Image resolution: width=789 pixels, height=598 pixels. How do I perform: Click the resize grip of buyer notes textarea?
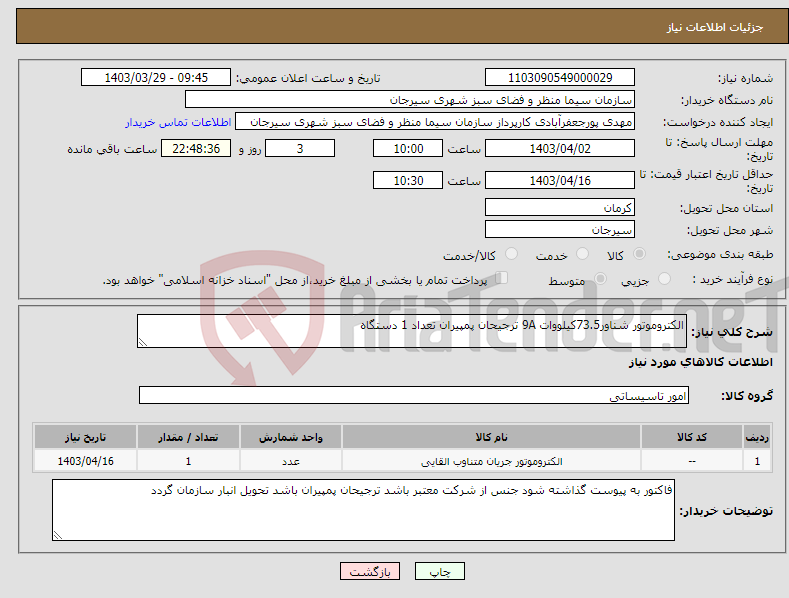(x=58, y=535)
